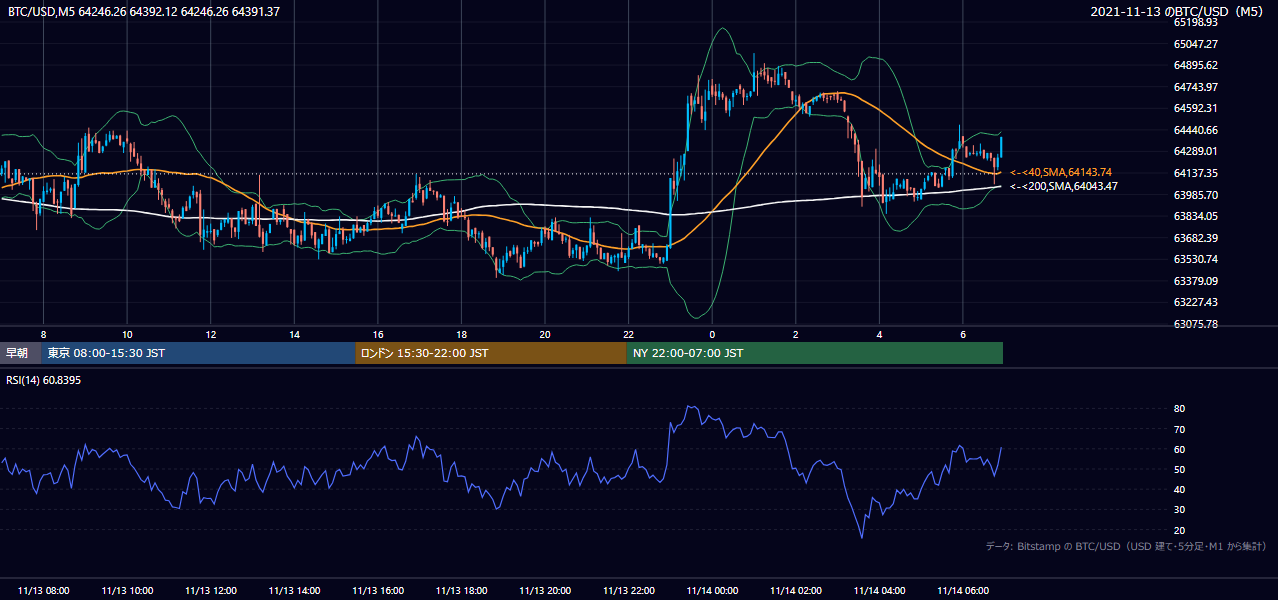The width and height of the screenshot is (1278, 600).
Task: Click the RSI axis level 50
Action: coord(1179,469)
